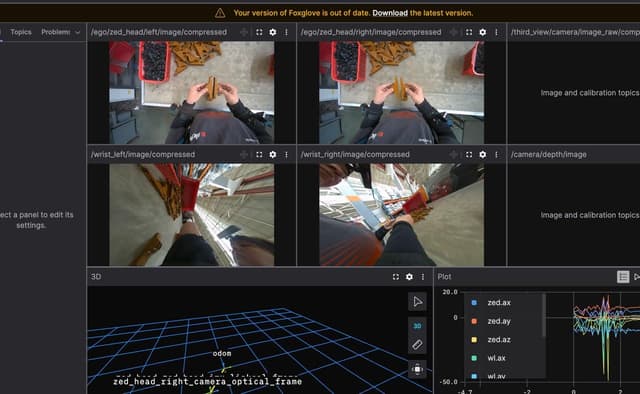Click the move handle of wrist_right panel
Viewport: 640px width, 394px height.
(x=453, y=154)
